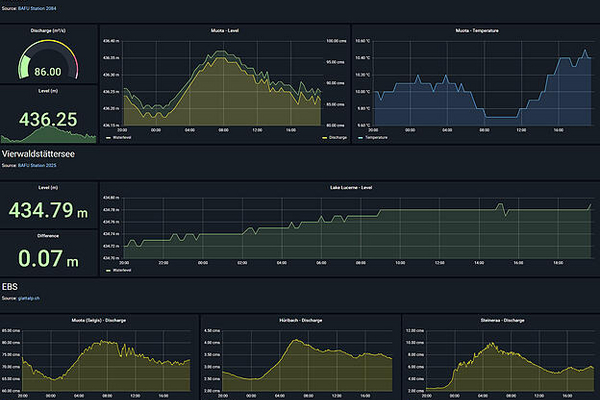Click the Lake Lucerne level value 434.79 m

pos(48,210)
